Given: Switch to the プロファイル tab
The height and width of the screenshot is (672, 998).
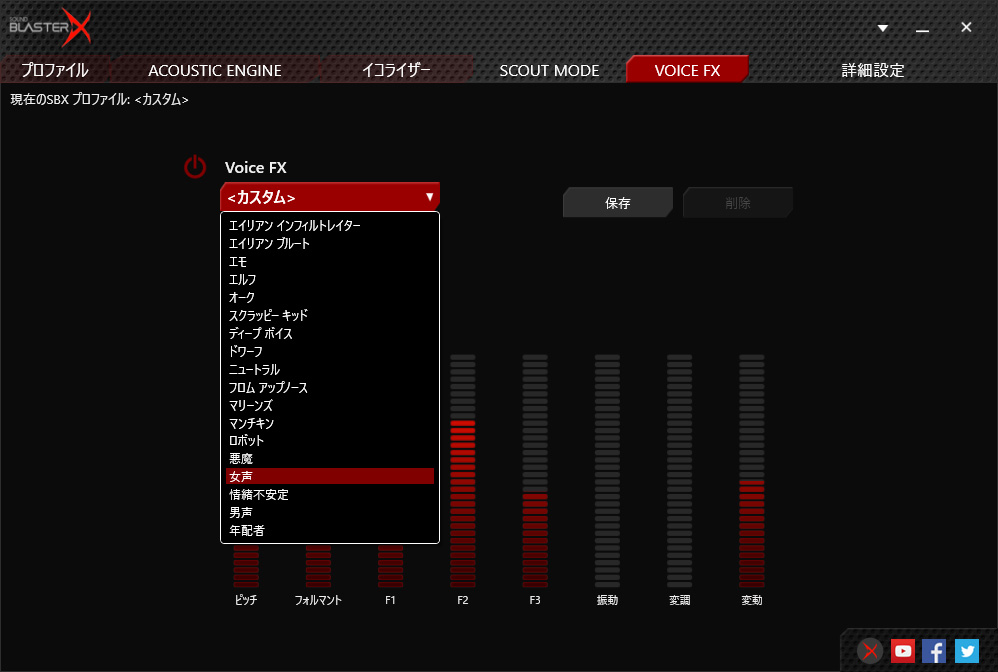Looking at the screenshot, I should 55,70.
